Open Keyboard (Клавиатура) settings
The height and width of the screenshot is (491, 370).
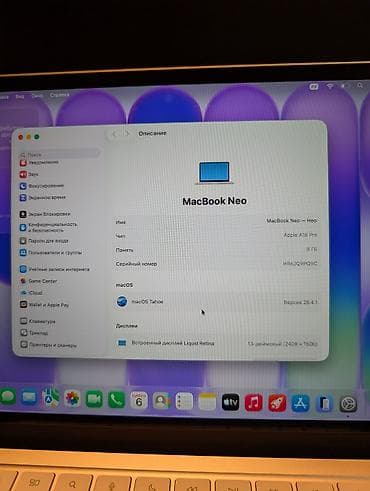38,321
